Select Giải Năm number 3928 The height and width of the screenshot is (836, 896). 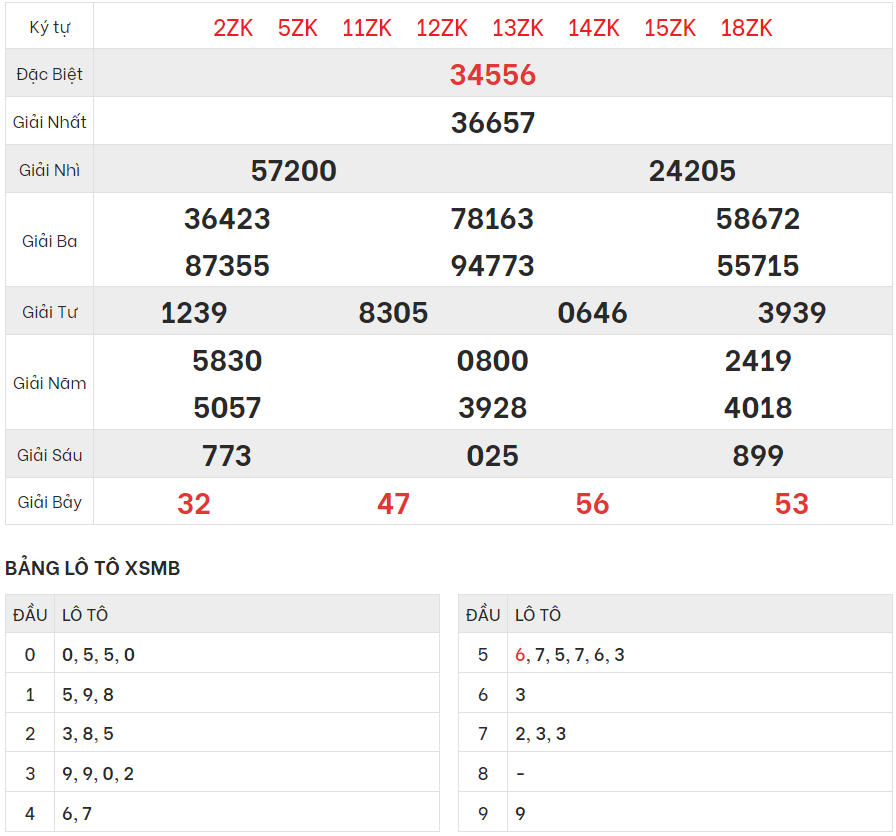[x=493, y=408]
